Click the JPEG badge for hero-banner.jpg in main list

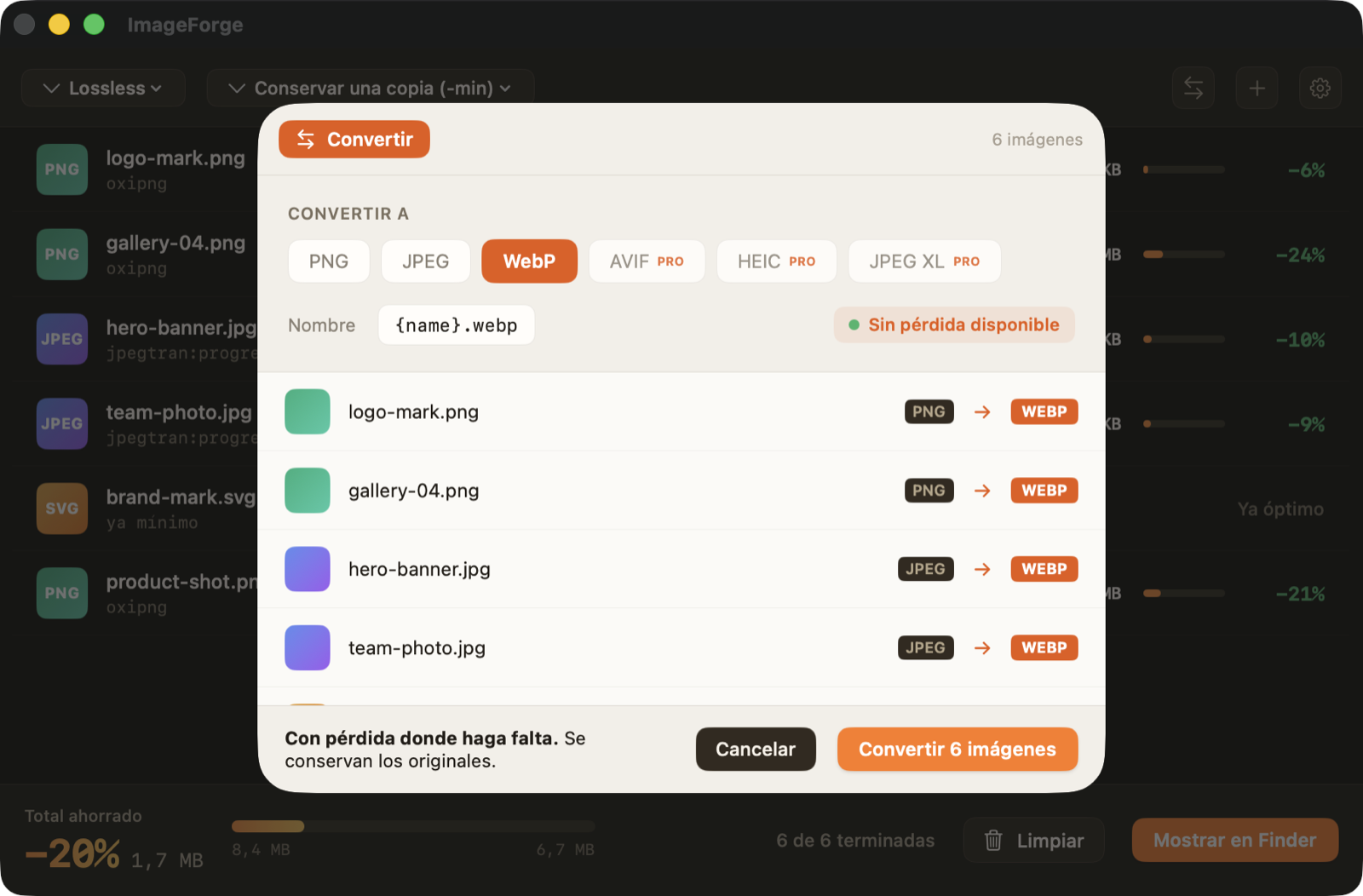point(62,339)
